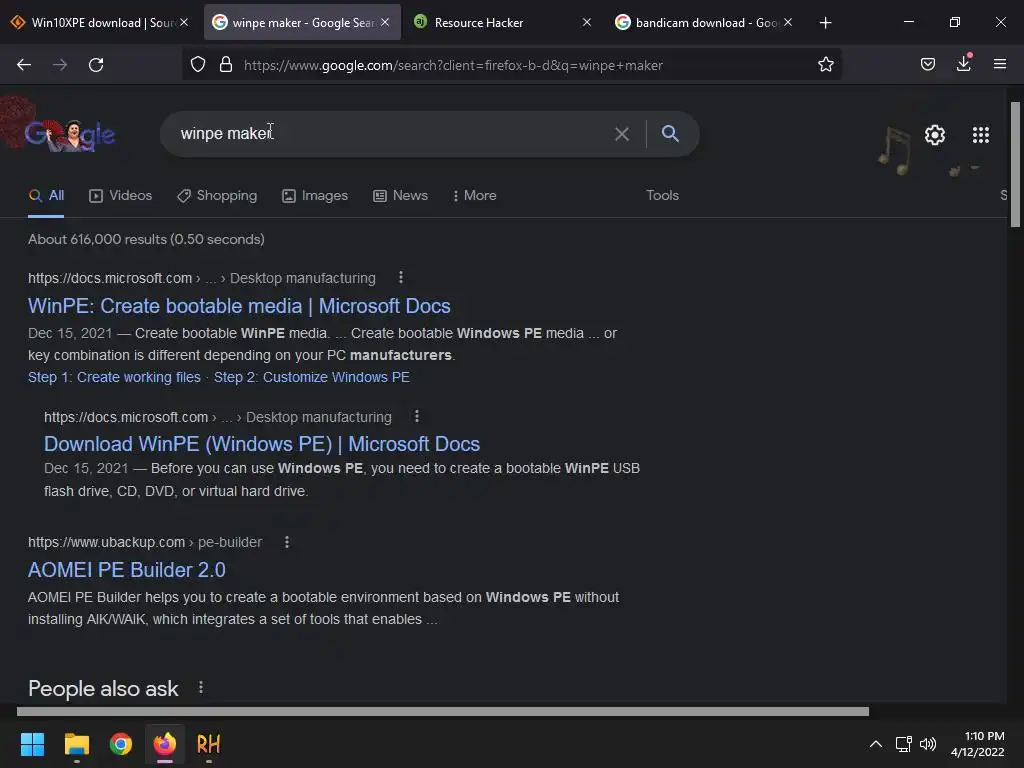Viewport: 1024px width, 768px height.
Task: Open options for ubackup.com result
Action: point(287,542)
